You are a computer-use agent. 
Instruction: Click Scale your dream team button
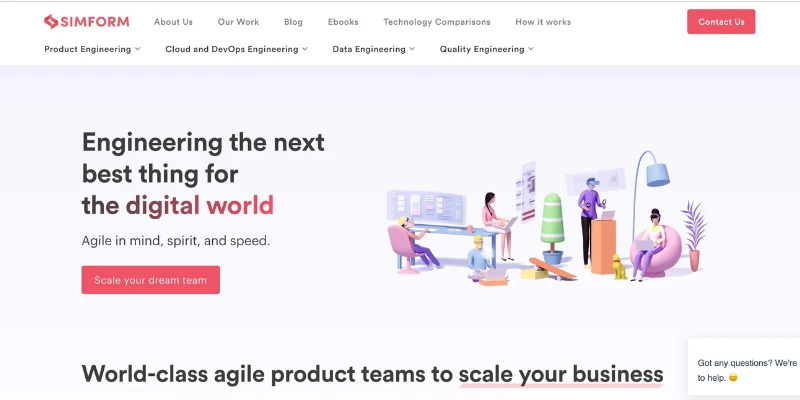click(151, 280)
